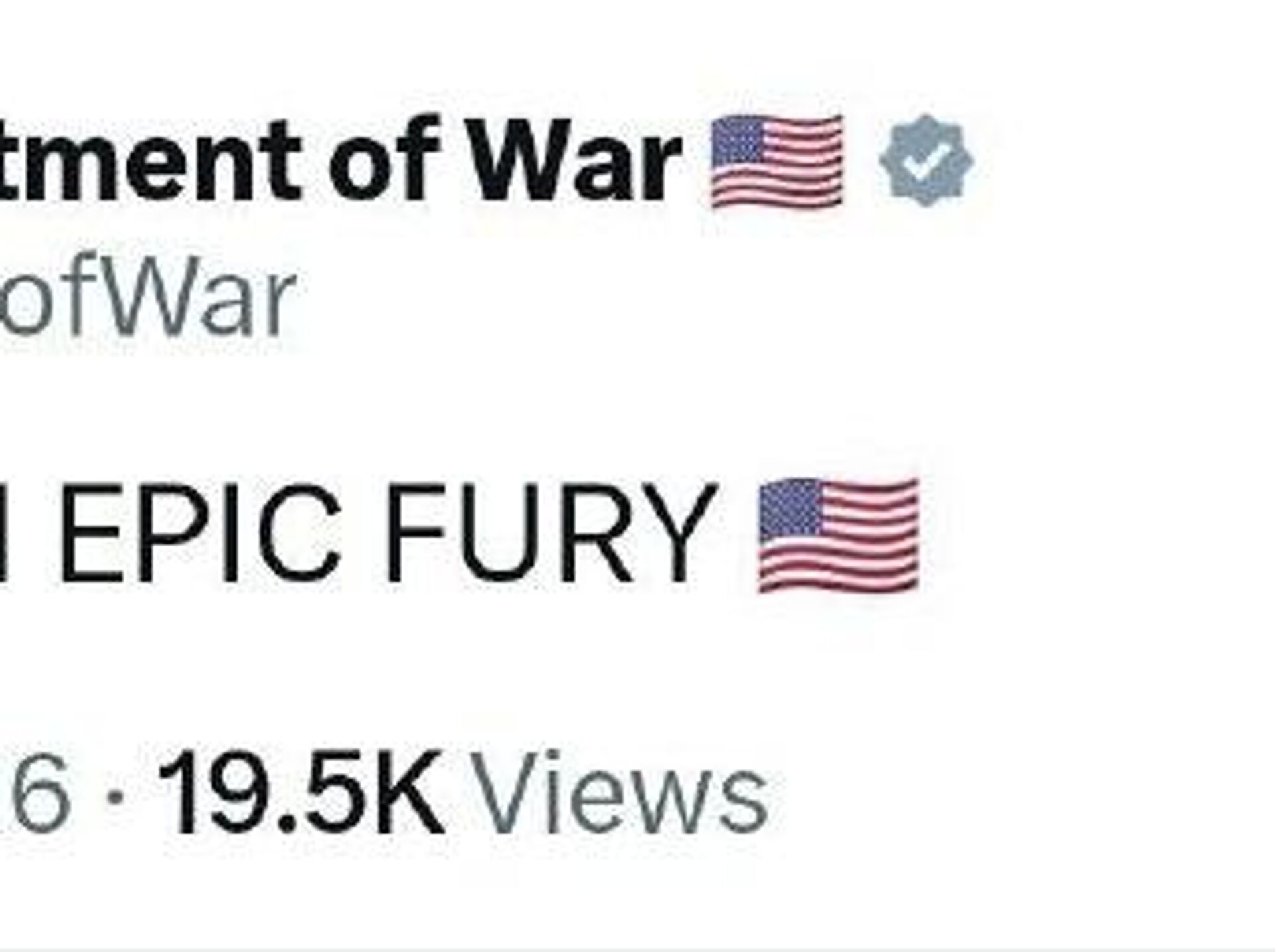Click the US flag emoji after EPIC FURY

coord(839,535)
